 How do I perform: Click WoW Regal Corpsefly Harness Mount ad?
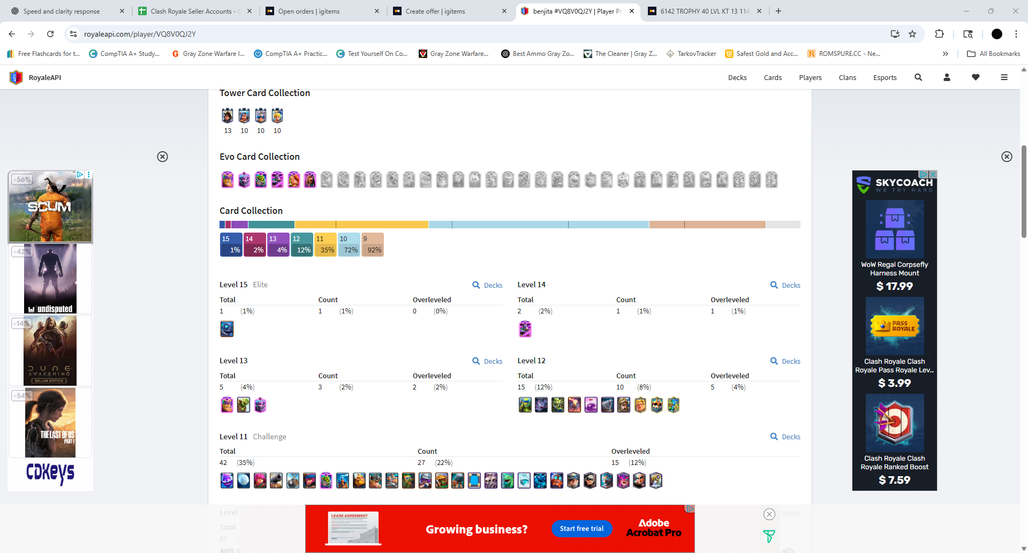(894, 246)
